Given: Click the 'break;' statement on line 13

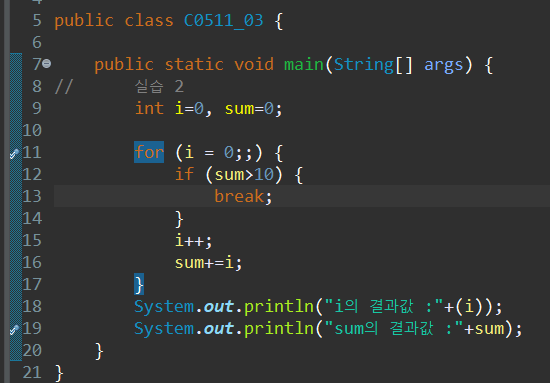Looking at the screenshot, I should coord(243,196).
